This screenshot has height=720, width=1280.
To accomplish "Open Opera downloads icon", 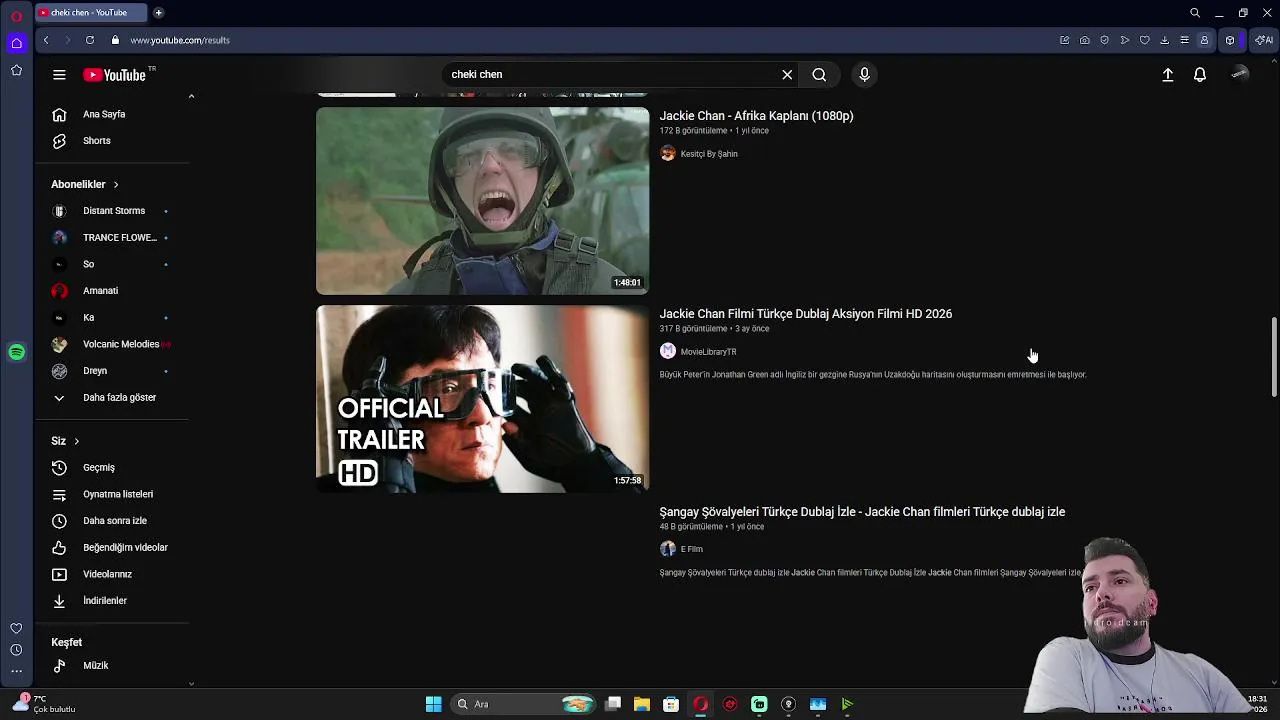I will tap(1164, 40).
